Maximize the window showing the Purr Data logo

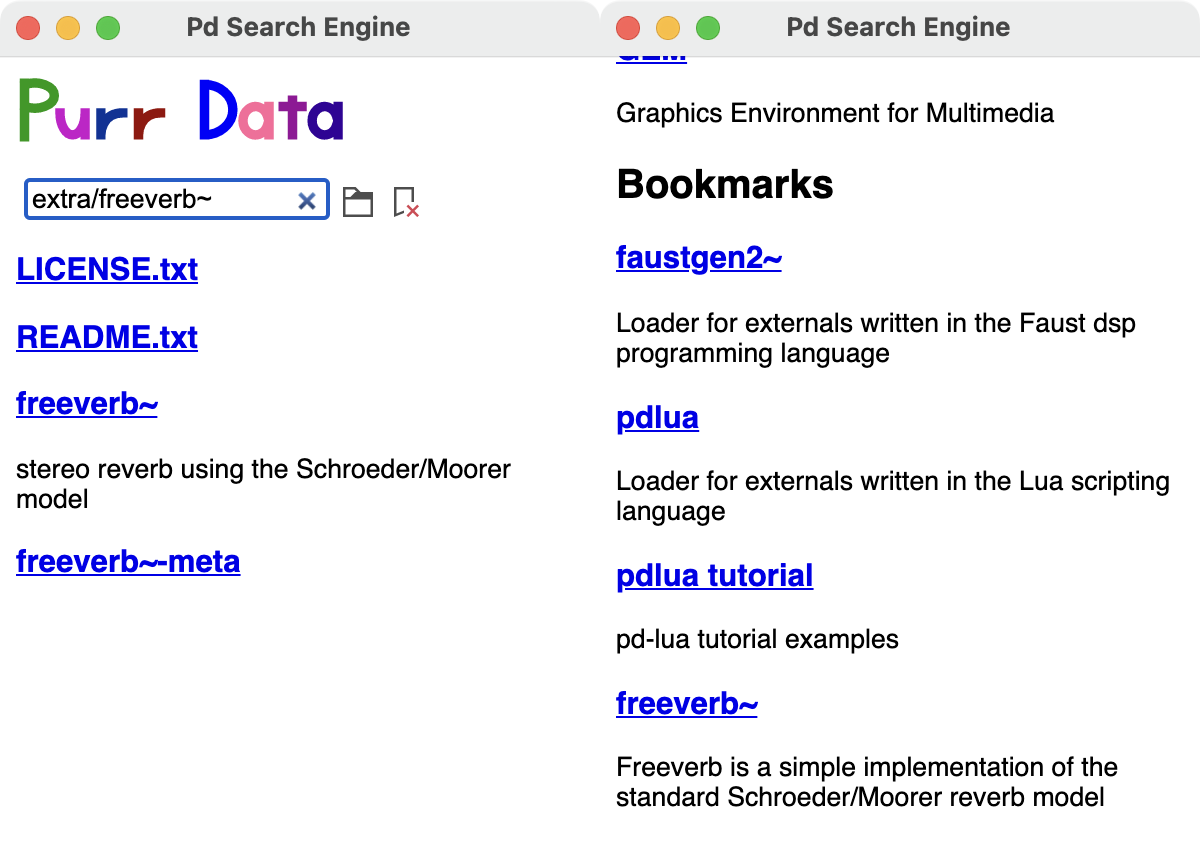[x=108, y=28]
